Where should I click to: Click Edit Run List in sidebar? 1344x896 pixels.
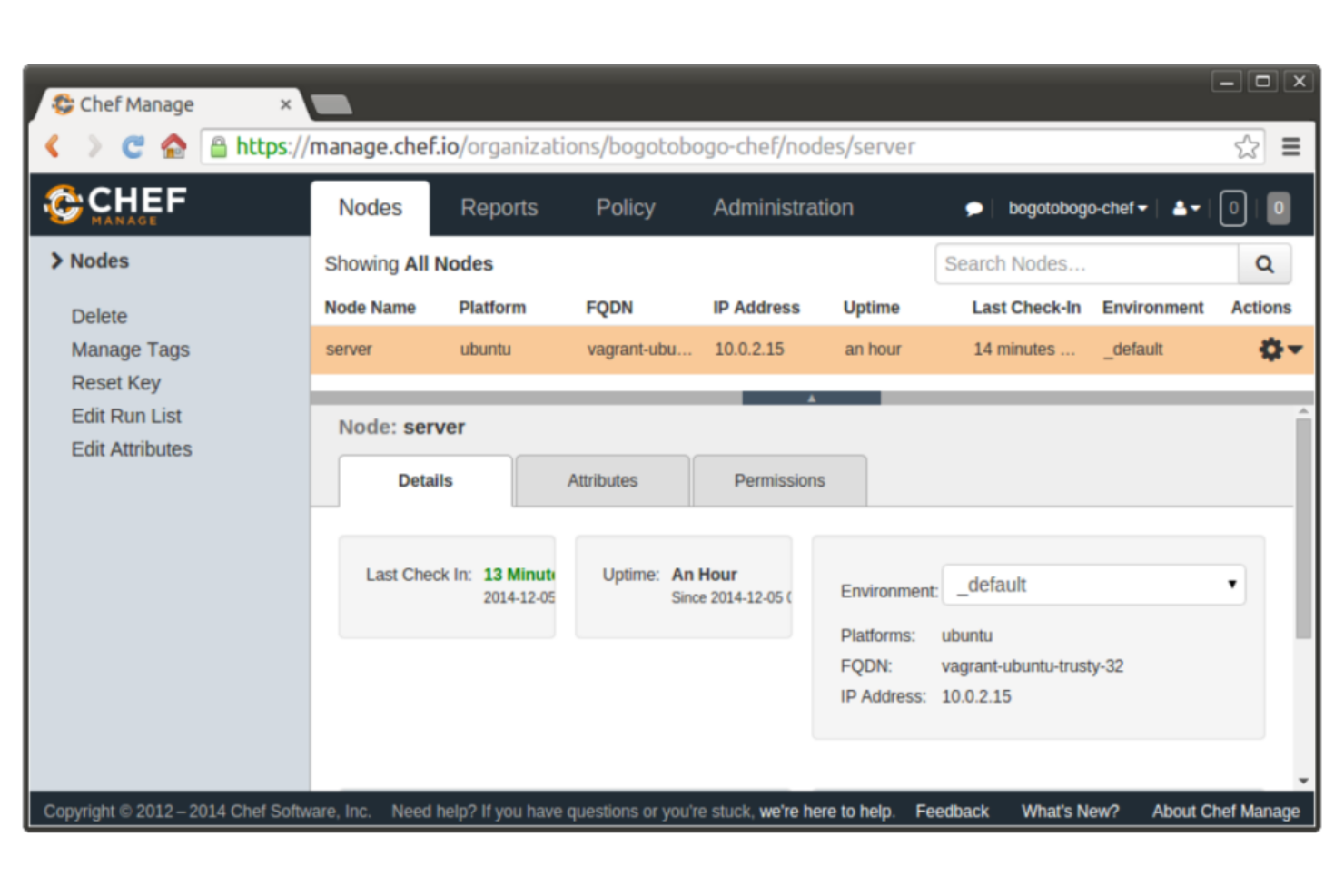tap(126, 416)
